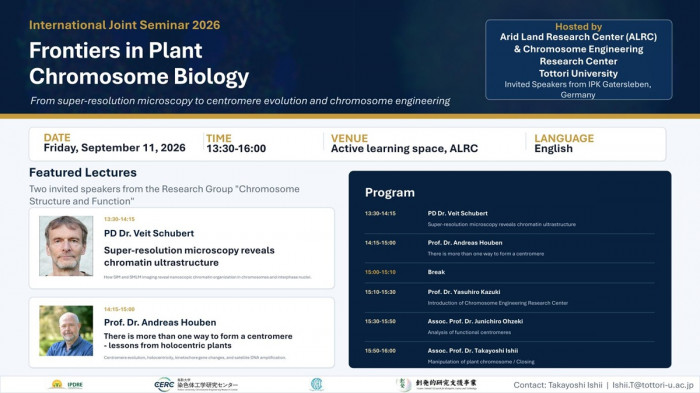Click the IPDRE logo in the footer
This screenshot has width=700, height=393.
[67, 385]
